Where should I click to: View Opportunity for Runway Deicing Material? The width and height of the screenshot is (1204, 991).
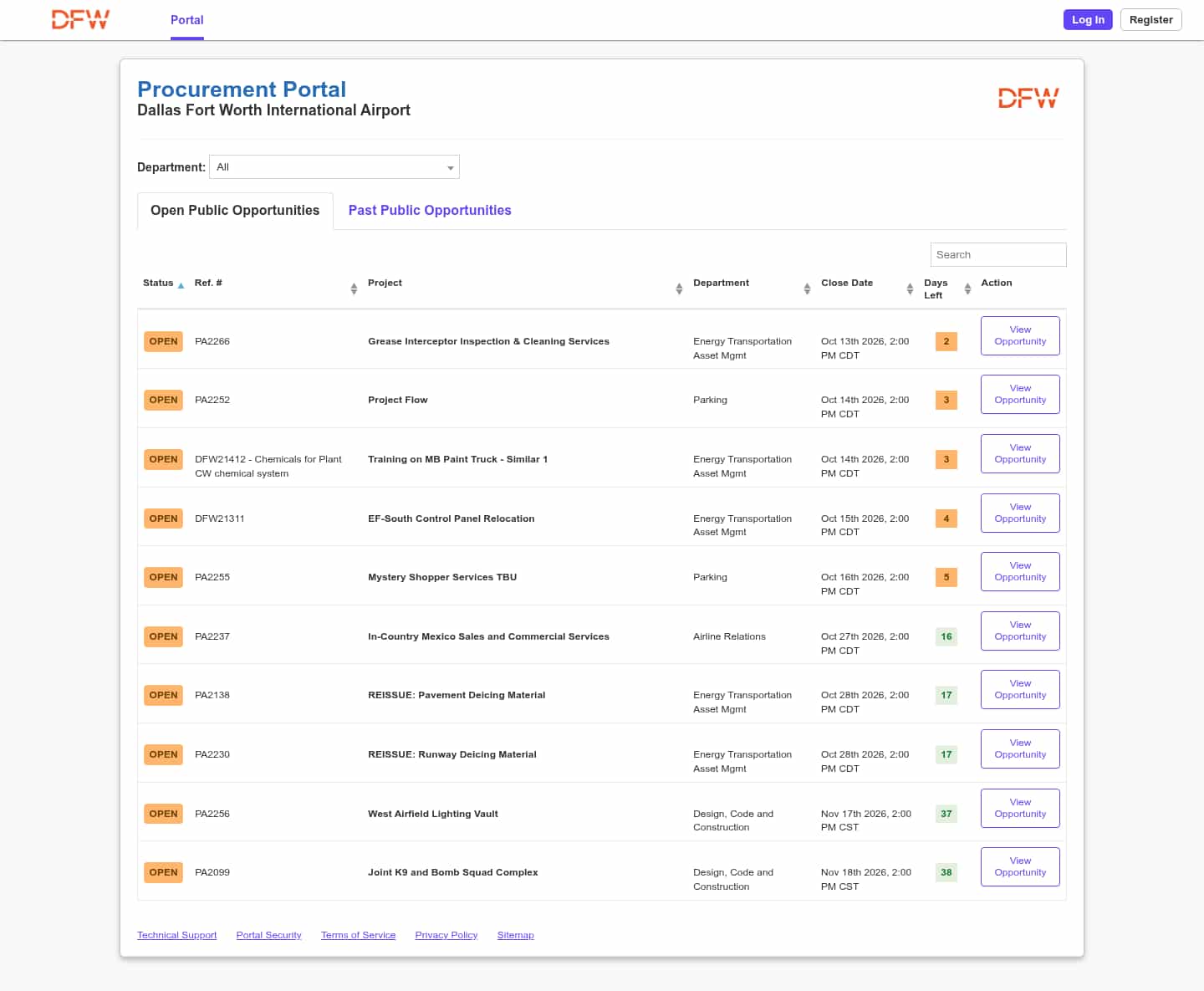[1020, 748]
